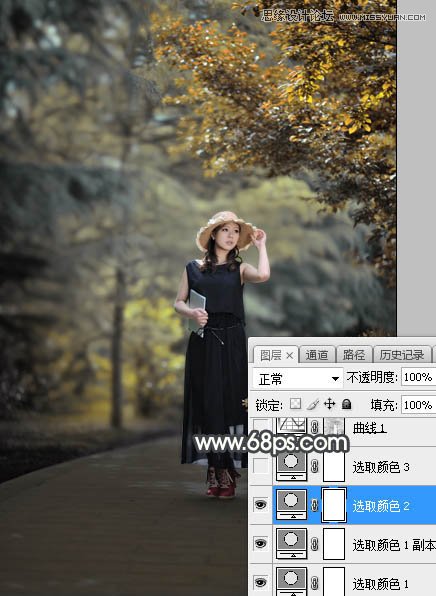Open the 正常 blend mode dropdown

[x=298, y=379]
